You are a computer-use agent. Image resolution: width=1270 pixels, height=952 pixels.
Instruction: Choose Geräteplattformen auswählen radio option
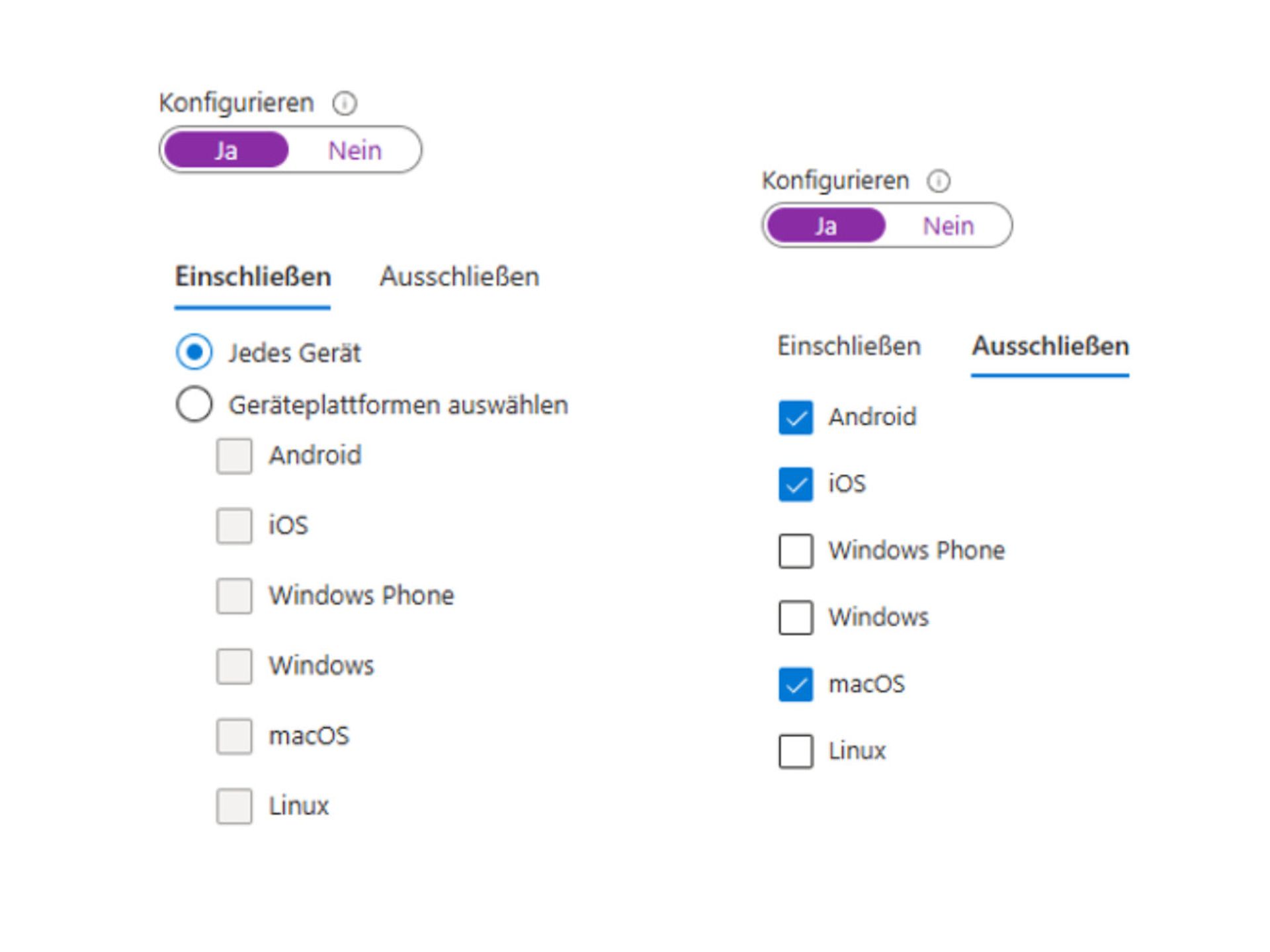coord(194,404)
